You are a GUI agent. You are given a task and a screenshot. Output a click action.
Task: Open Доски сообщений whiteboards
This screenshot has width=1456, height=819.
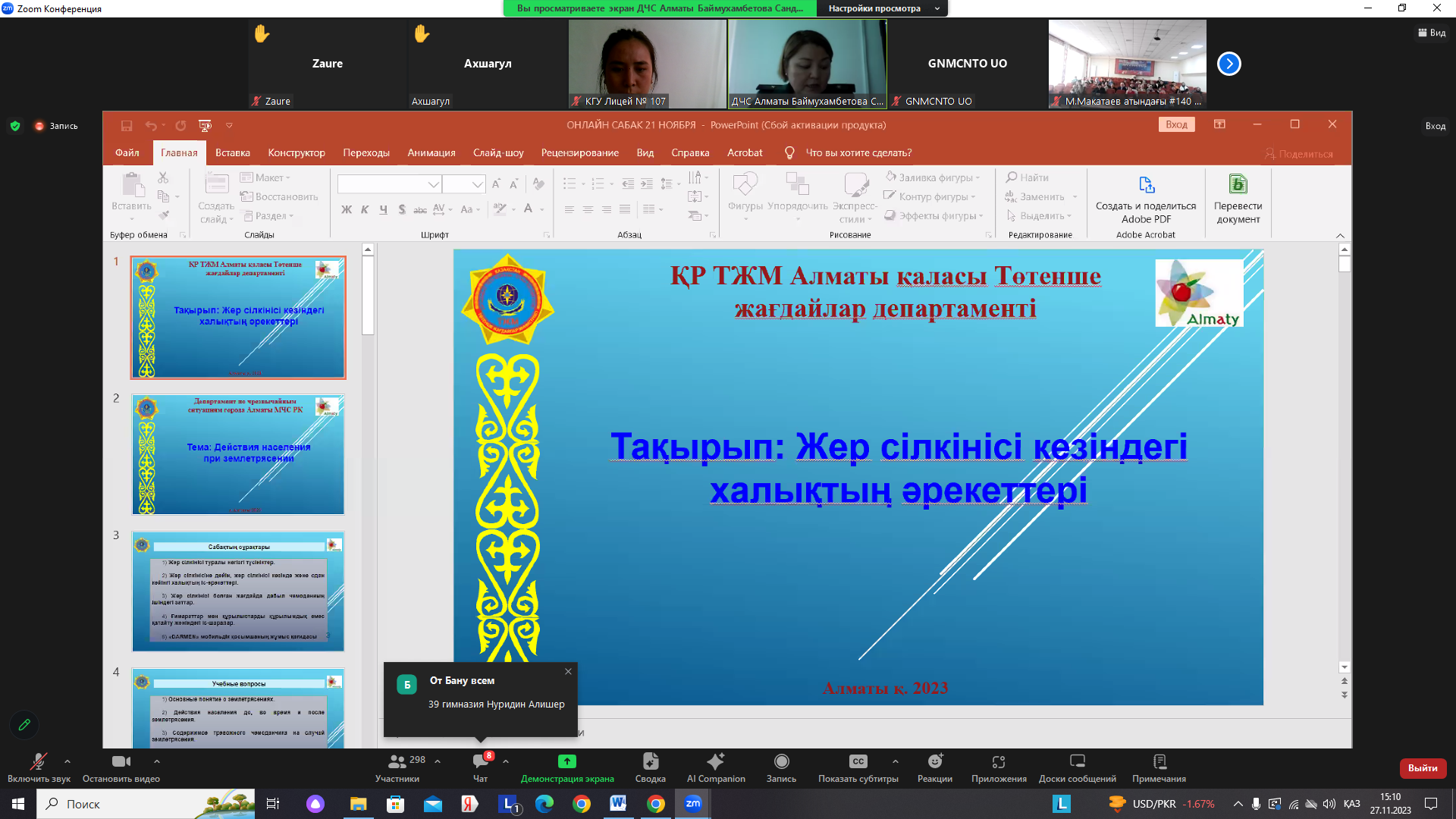[x=1077, y=767]
